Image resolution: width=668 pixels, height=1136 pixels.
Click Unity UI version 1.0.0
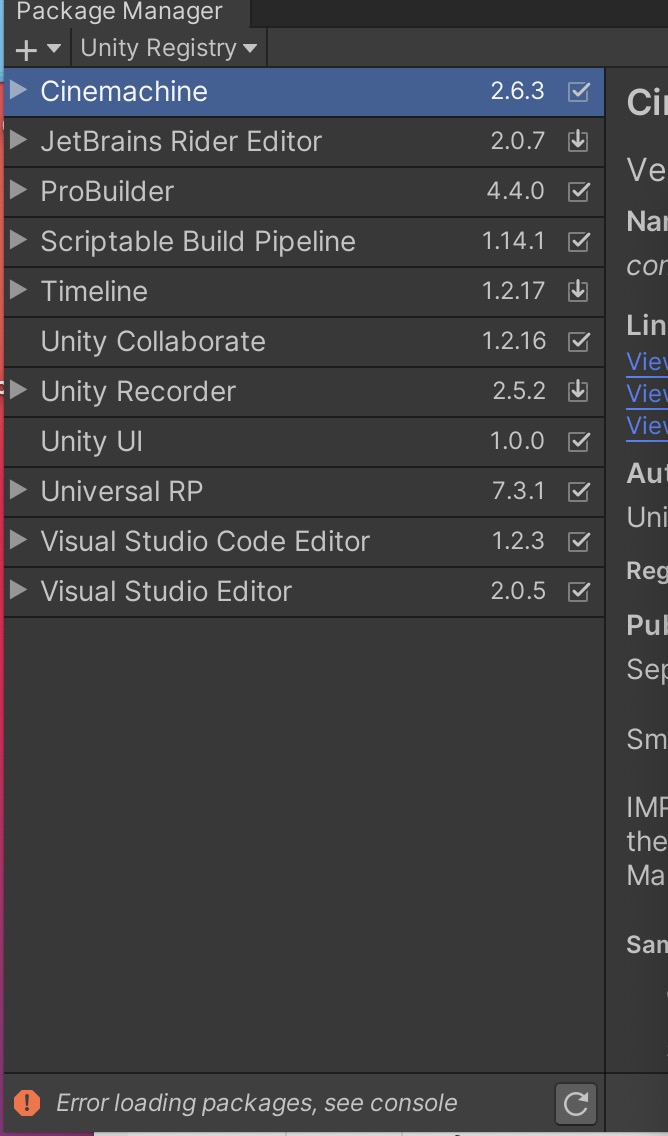click(x=517, y=440)
